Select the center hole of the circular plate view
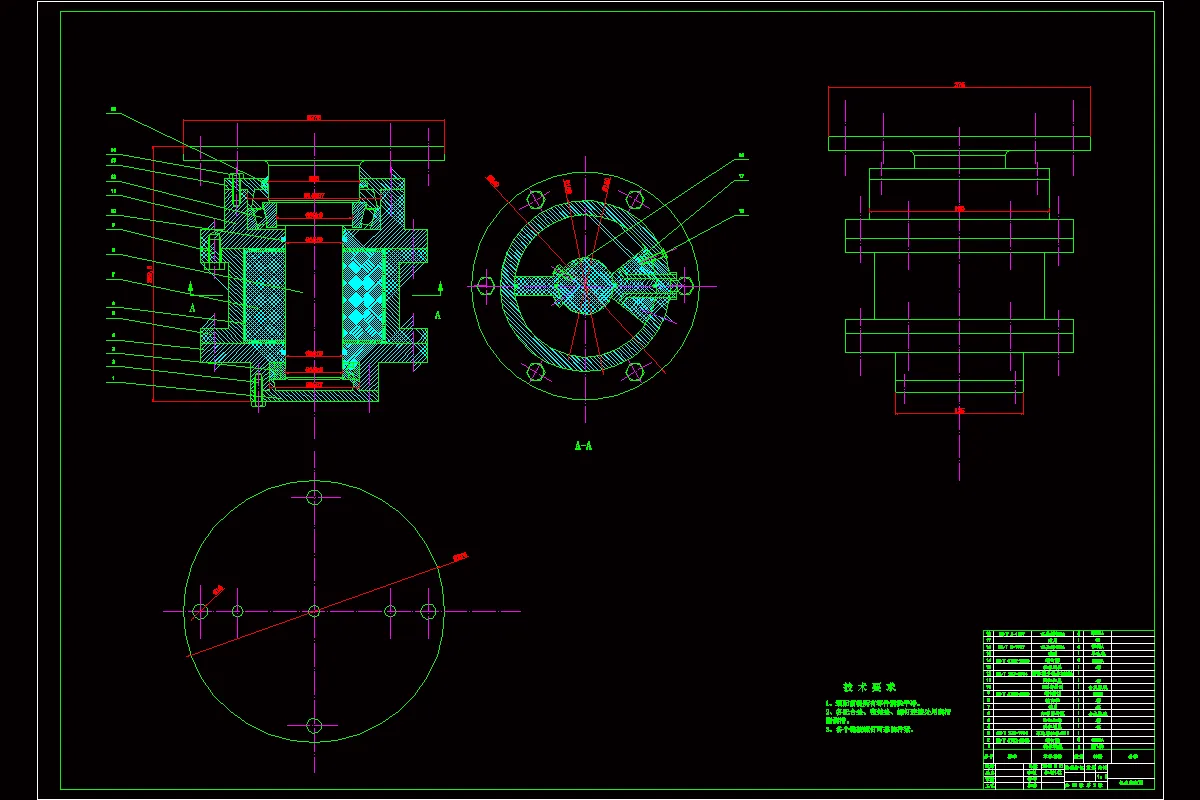 [x=314, y=611]
